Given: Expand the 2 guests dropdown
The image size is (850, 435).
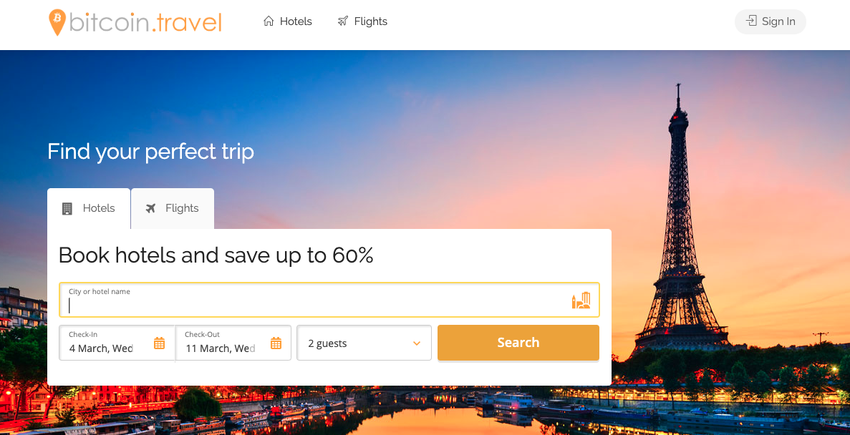Looking at the screenshot, I should [x=364, y=343].
